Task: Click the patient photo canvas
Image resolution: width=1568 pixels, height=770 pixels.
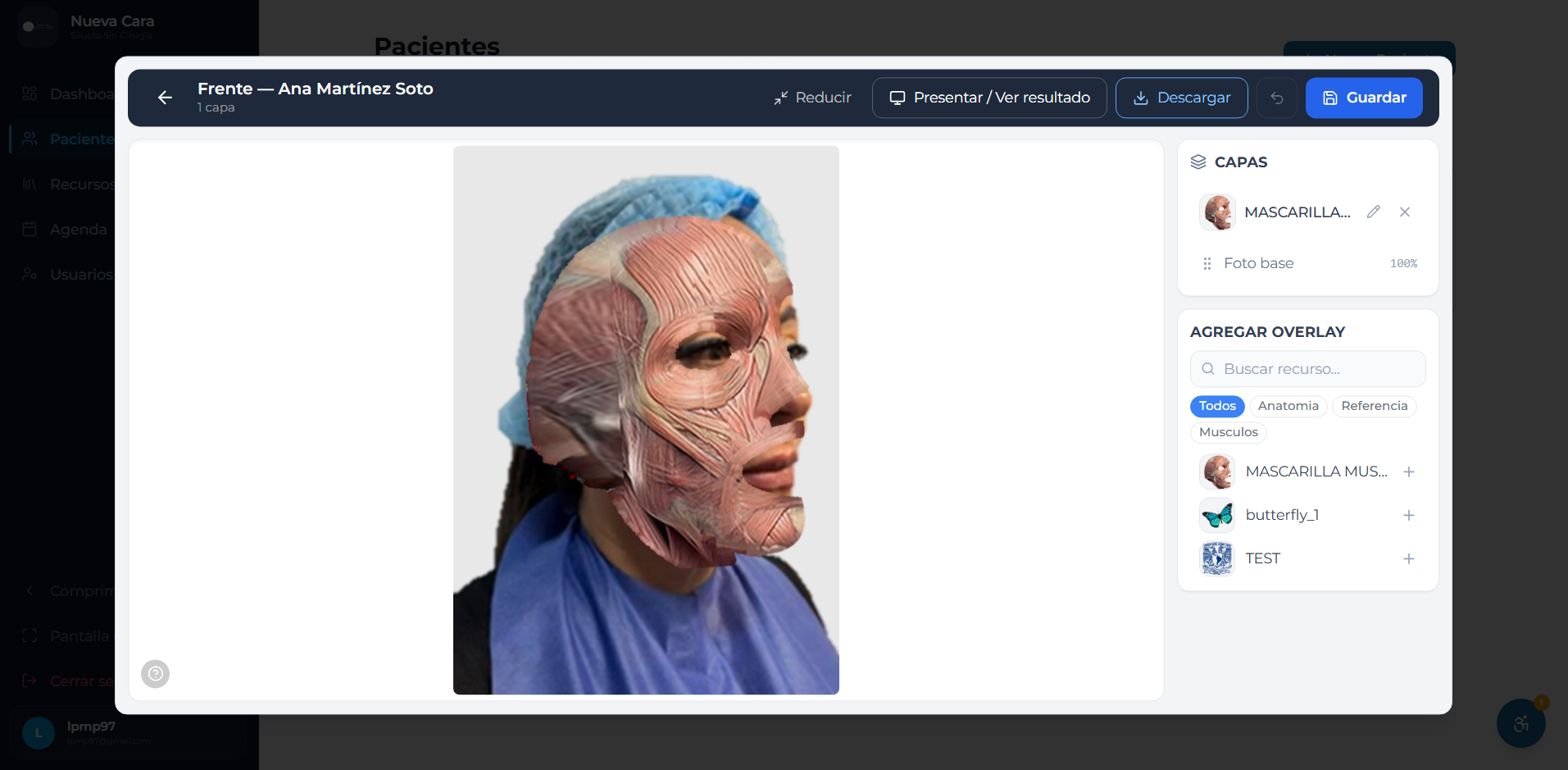Action: tap(646, 420)
